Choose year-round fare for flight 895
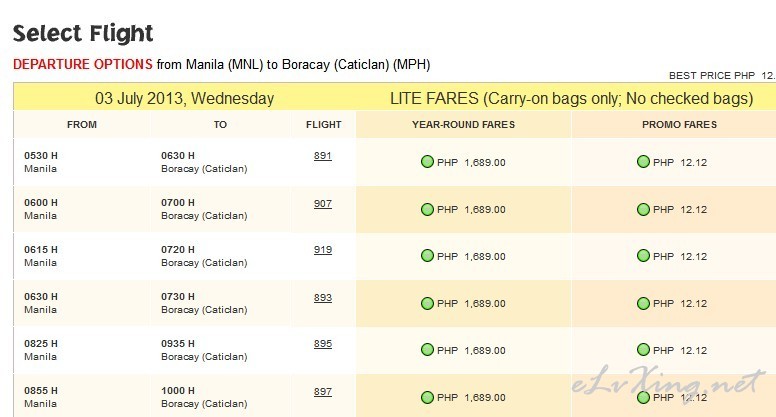 click(x=427, y=350)
